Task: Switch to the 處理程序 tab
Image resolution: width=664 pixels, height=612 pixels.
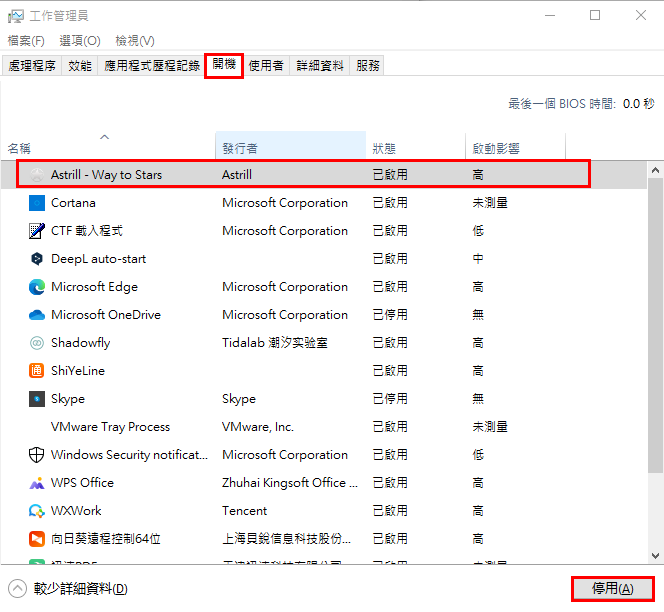Action: point(32,66)
